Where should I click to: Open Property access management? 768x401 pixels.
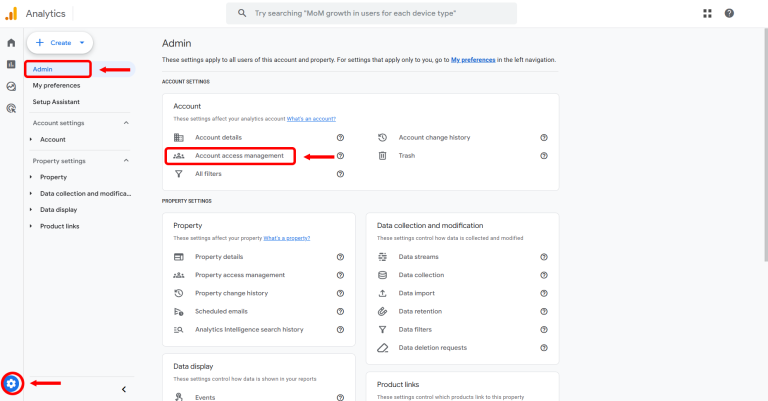[240, 275]
